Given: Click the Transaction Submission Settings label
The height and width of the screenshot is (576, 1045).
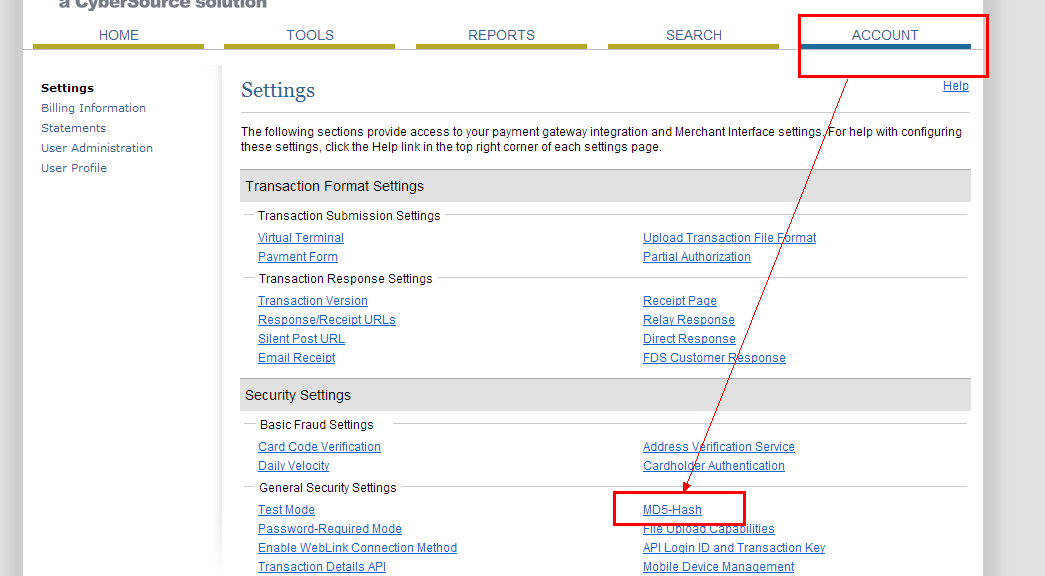Looking at the screenshot, I should (x=349, y=216).
